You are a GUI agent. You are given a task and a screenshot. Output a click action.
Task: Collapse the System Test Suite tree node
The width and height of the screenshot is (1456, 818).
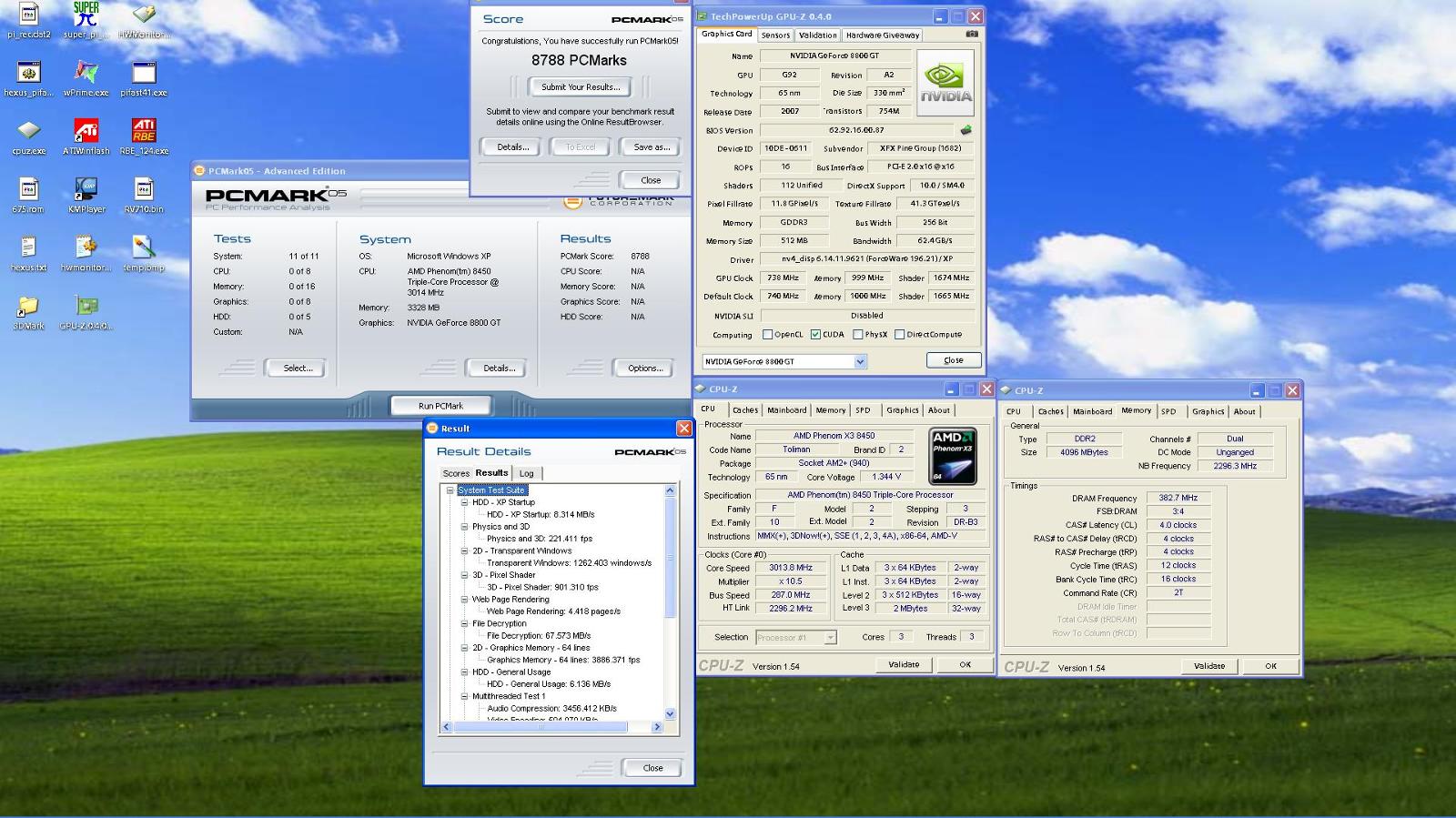450,490
